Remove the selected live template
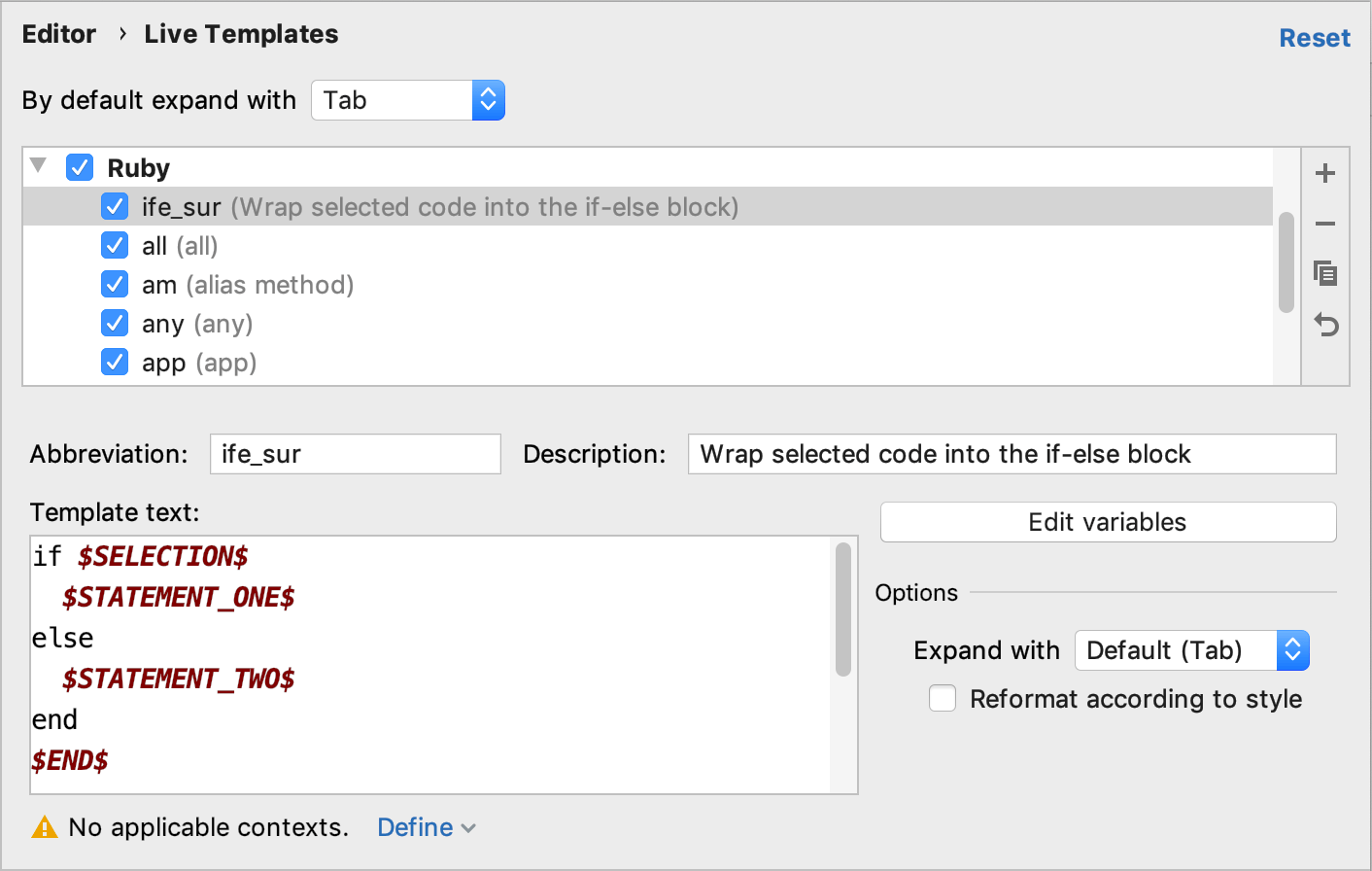 [1325, 224]
